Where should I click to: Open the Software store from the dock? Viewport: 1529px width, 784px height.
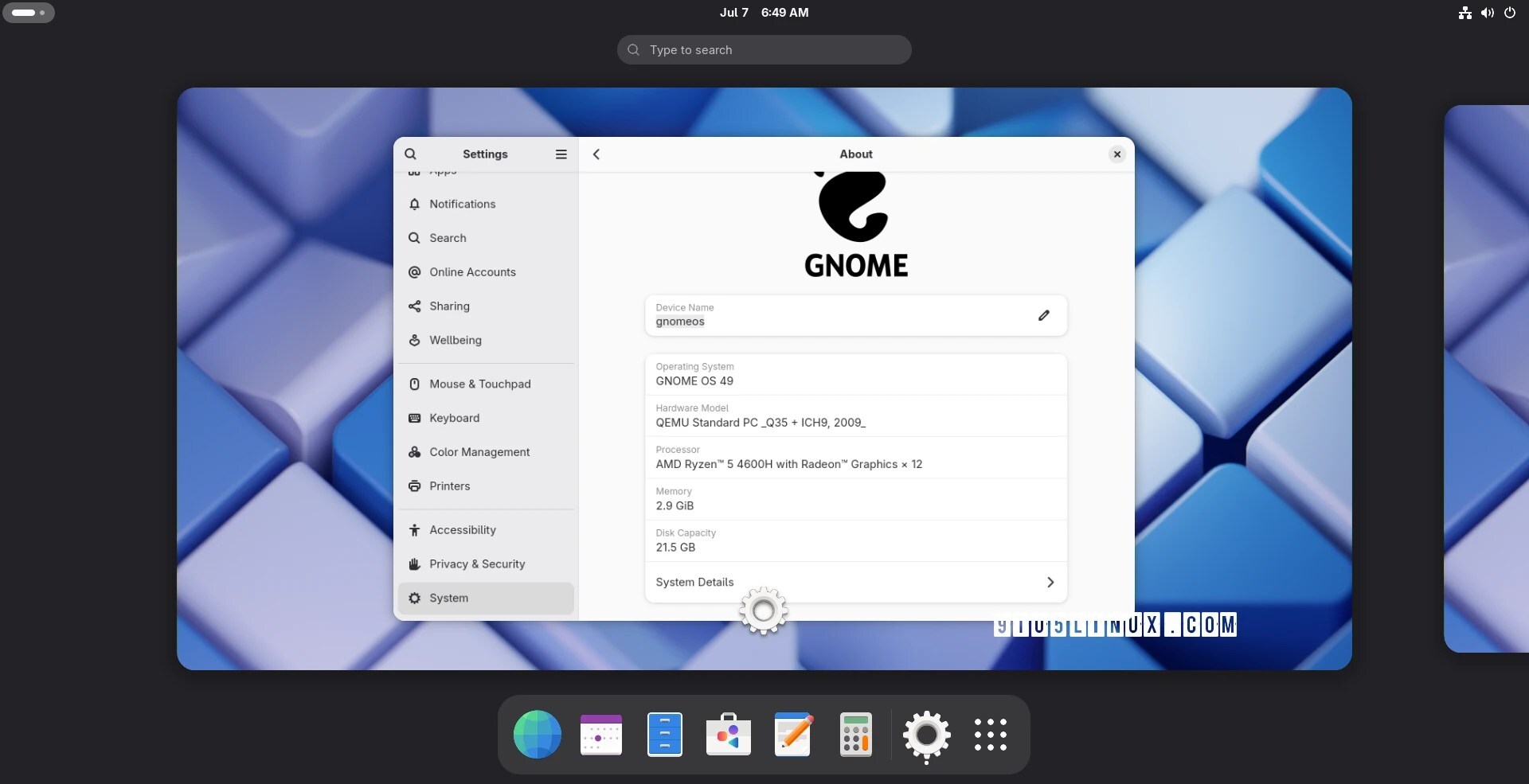(x=729, y=735)
